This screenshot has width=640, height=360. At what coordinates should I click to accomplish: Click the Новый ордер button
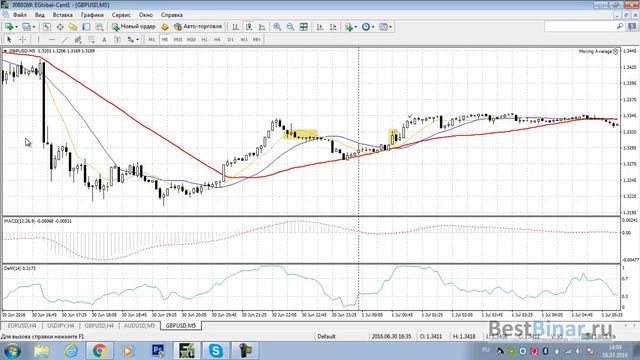(x=134, y=27)
